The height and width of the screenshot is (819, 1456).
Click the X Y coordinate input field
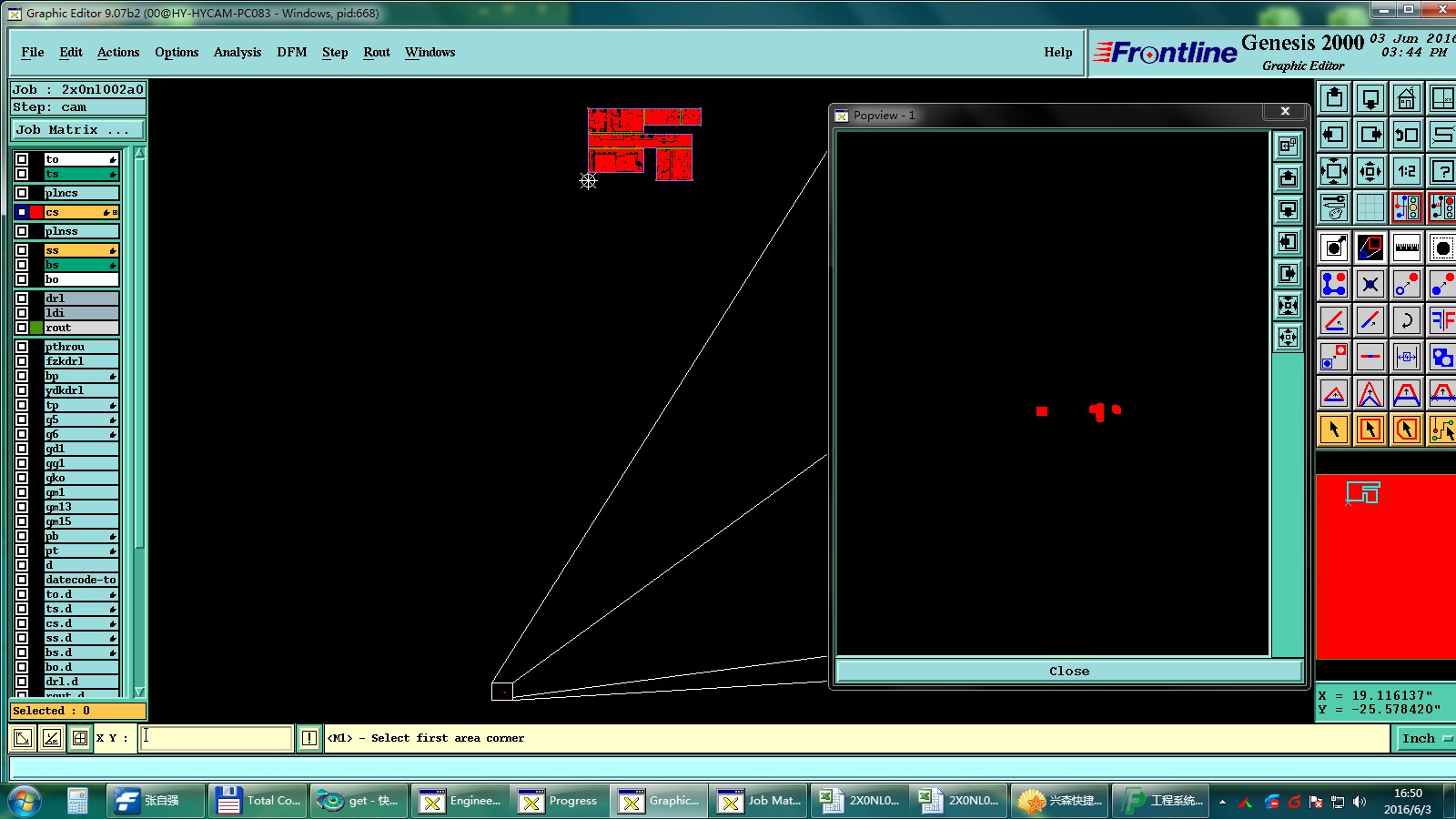coord(217,738)
